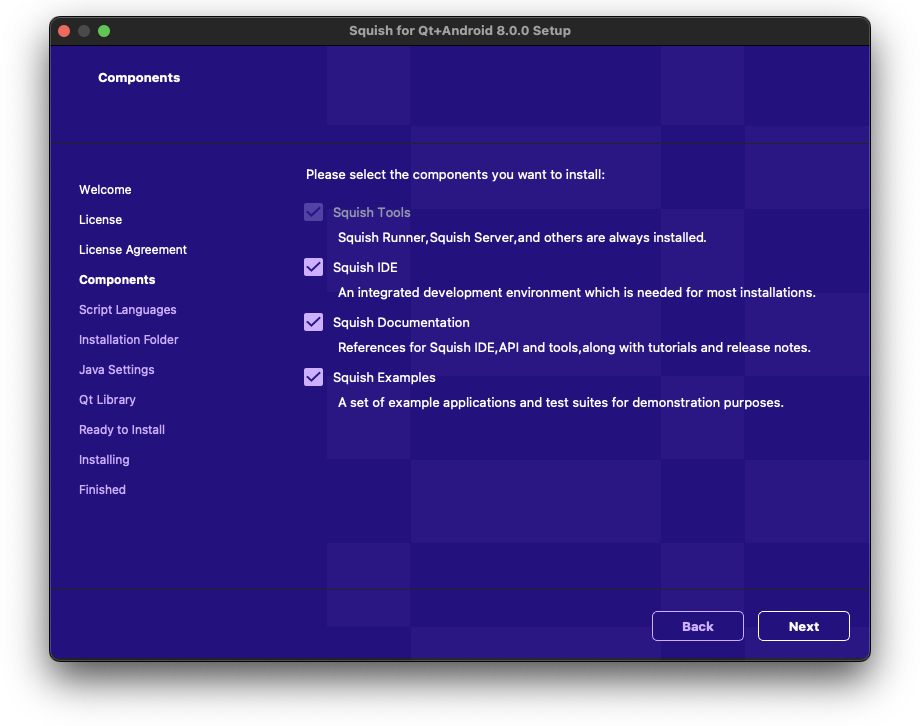Click the Next button
This screenshot has width=920, height=726.
click(x=803, y=626)
